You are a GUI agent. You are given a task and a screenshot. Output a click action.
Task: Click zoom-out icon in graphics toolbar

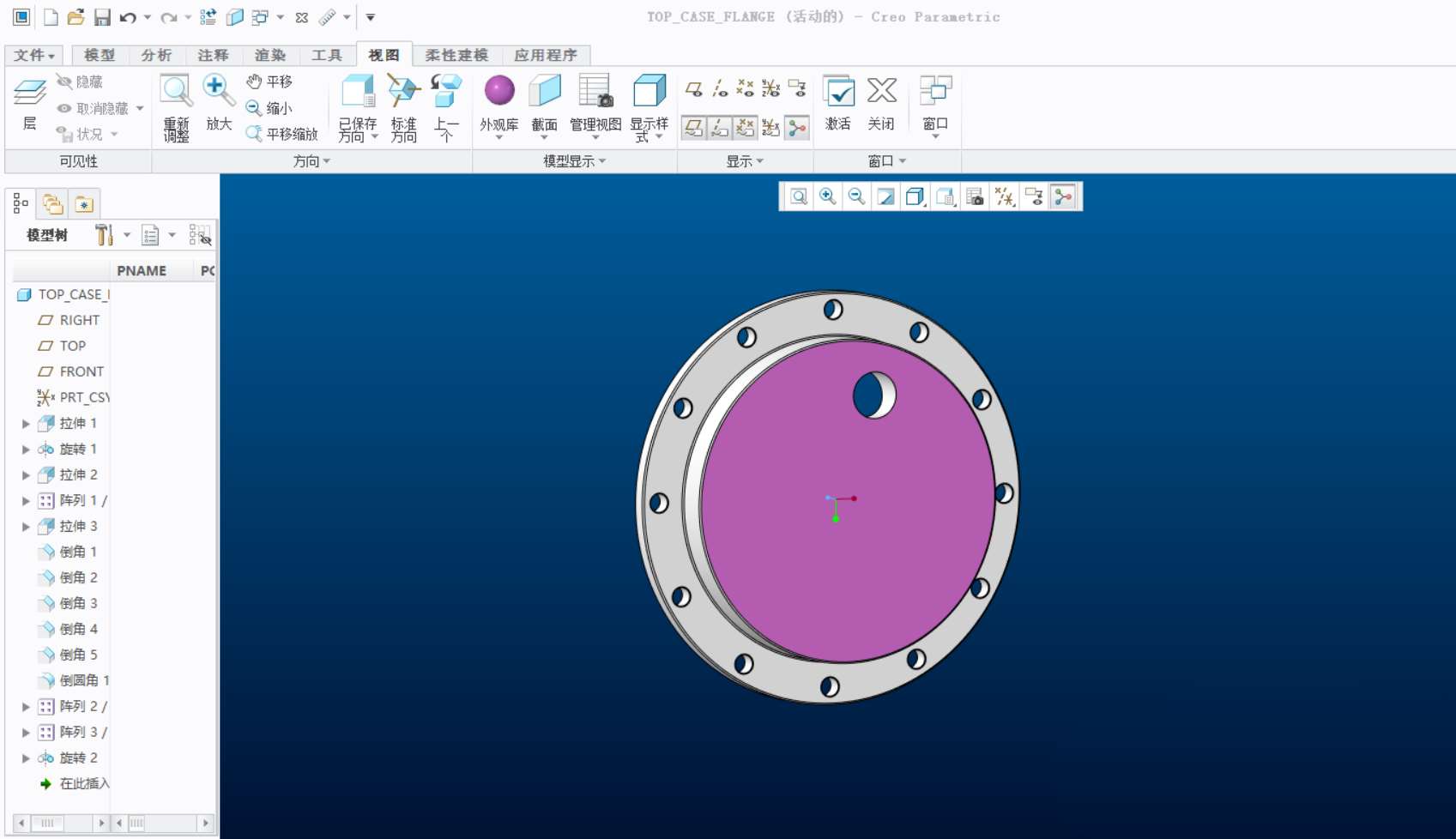856,197
